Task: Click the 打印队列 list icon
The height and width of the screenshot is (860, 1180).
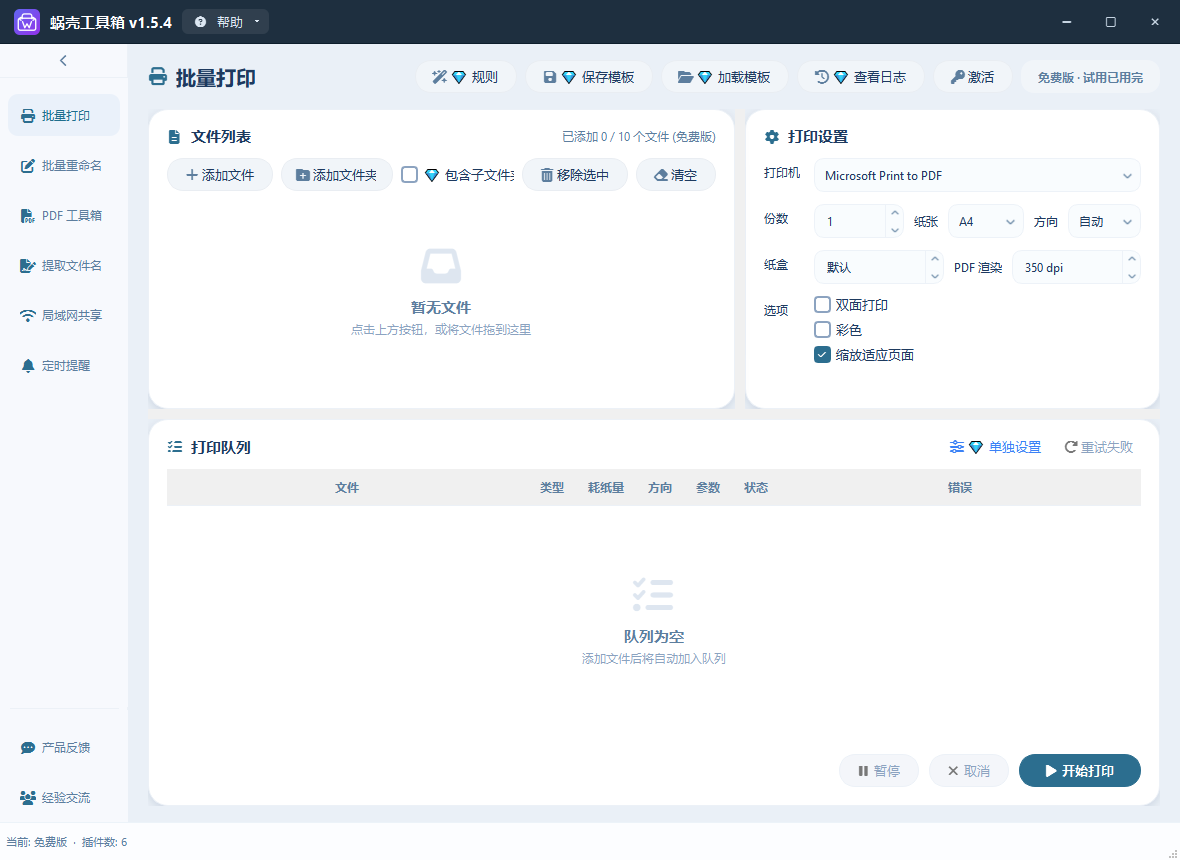Action: [175, 447]
